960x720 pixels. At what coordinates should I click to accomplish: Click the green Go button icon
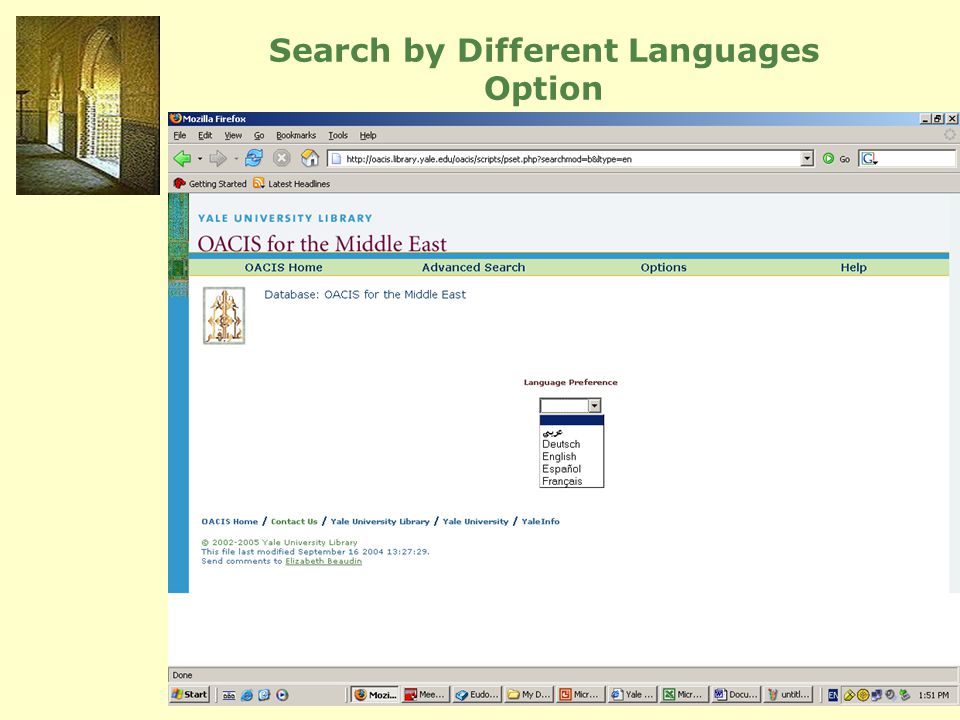click(828, 159)
